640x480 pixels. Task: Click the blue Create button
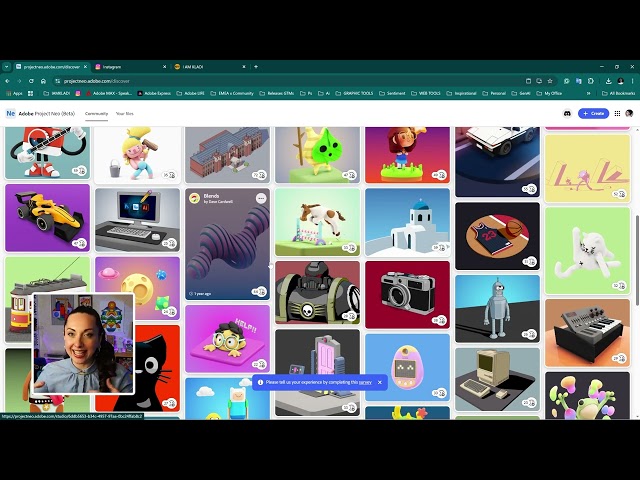point(593,113)
